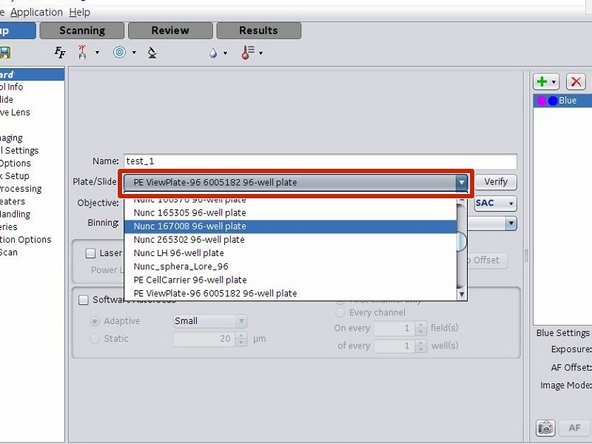
Task: Select Nunc 167008 96-well plate
Action: coord(290,226)
